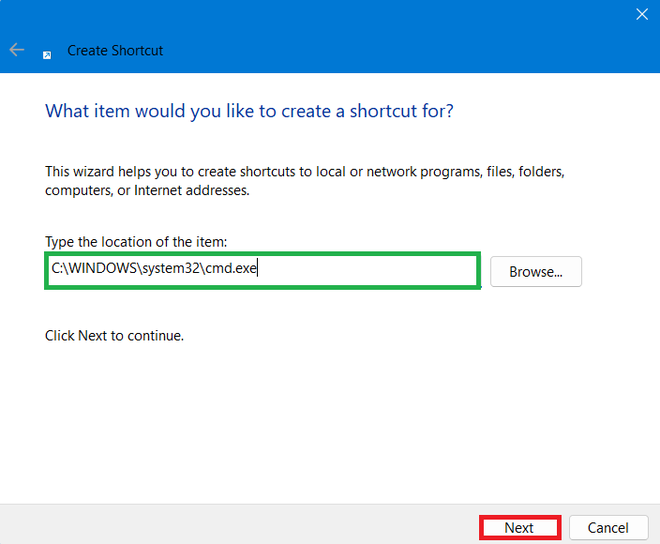
Task: Click the 'This wizard helps you' description line
Action: pos(304,172)
